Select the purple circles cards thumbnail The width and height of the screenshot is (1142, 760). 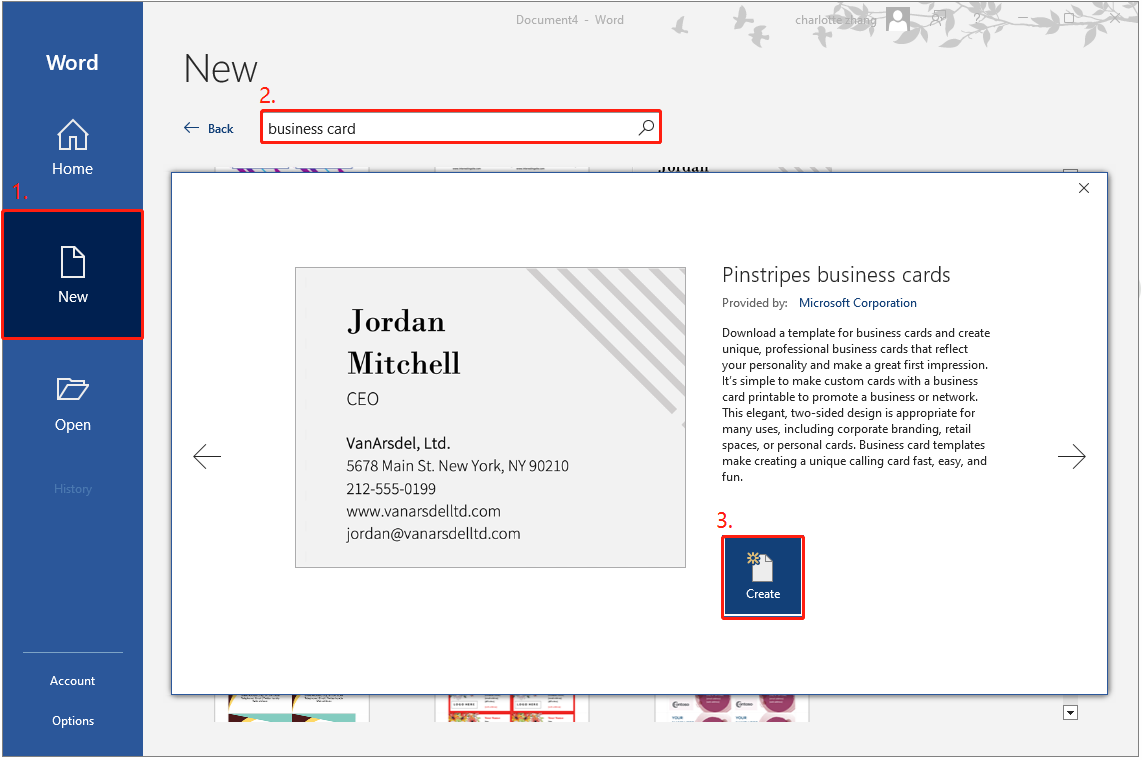(731, 708)
